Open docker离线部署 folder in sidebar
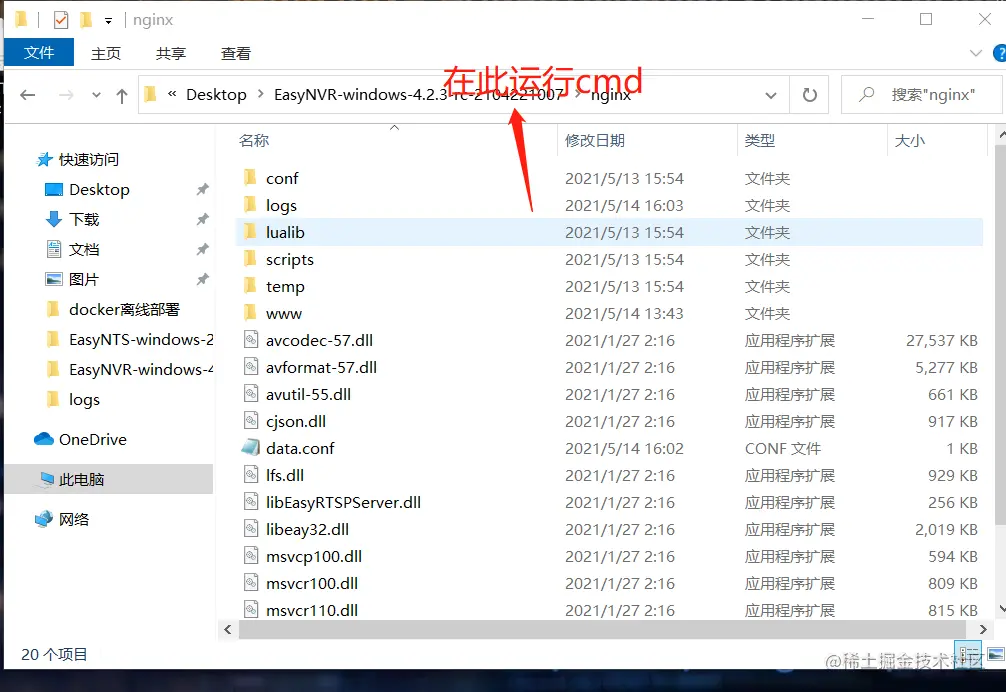Image resolution: width=1006 pixels, height=692 pixels. point(124,309)
